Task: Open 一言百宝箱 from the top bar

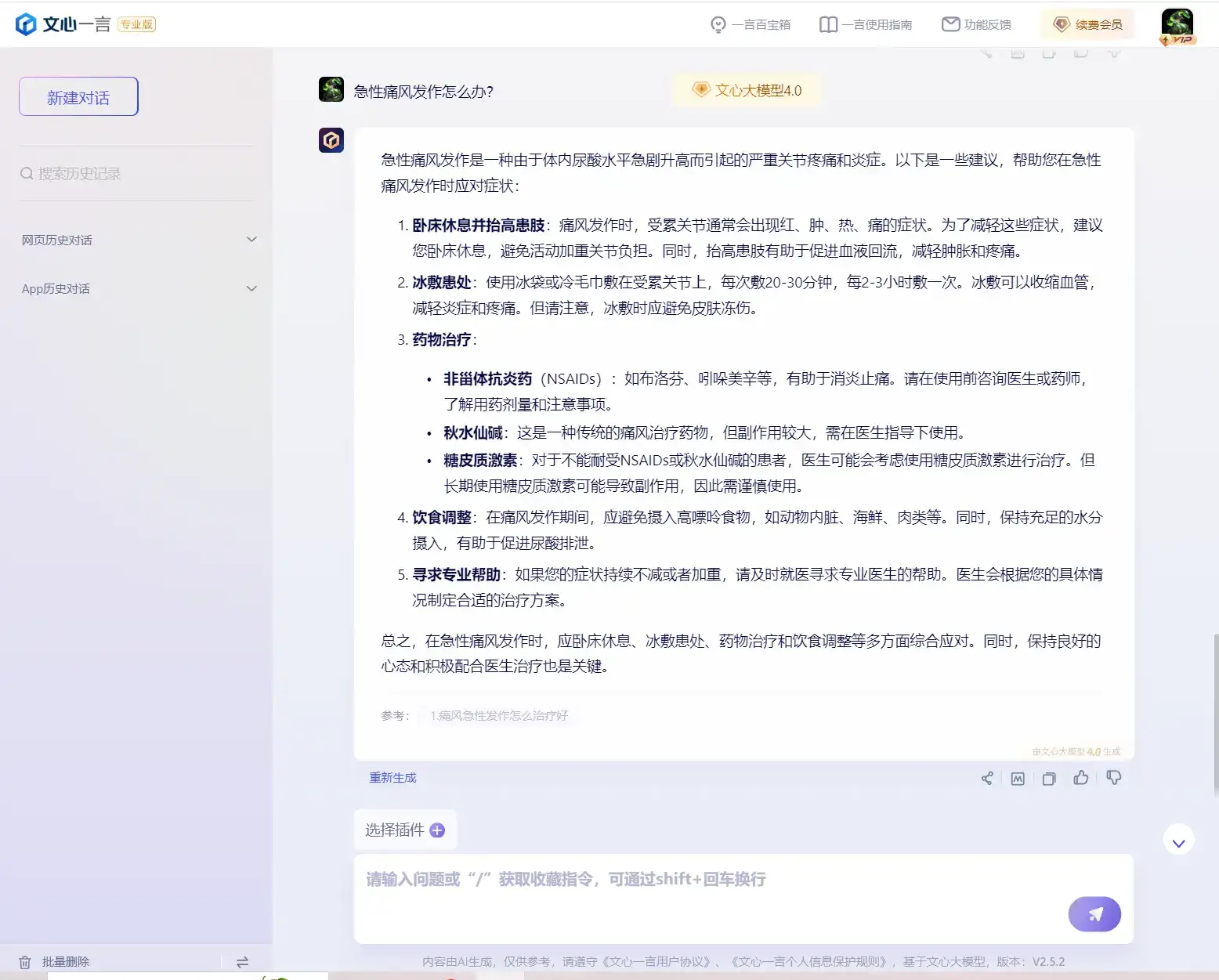Action: point(751,24)
